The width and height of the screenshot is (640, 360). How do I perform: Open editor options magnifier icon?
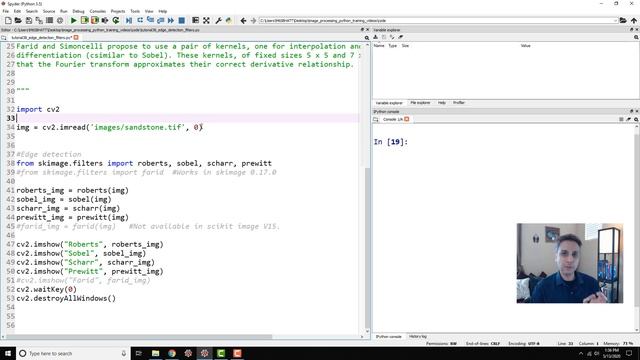(x=367, y=38)
